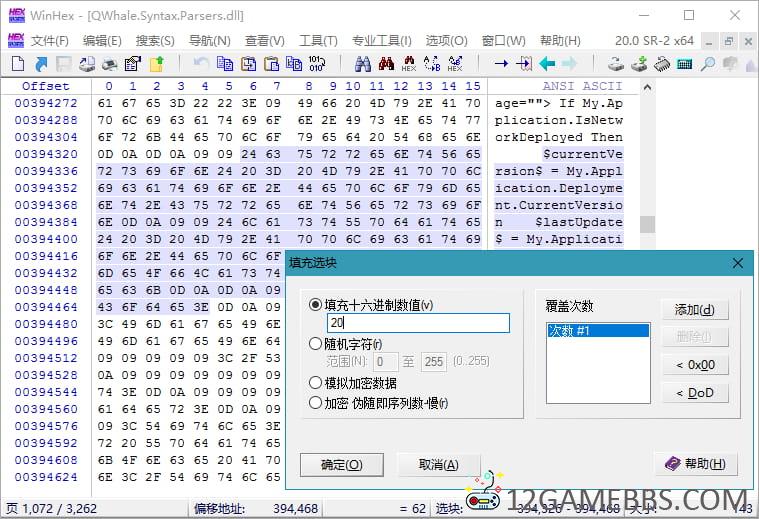Click the 添加(d) add pass button

tap(695, 309)
